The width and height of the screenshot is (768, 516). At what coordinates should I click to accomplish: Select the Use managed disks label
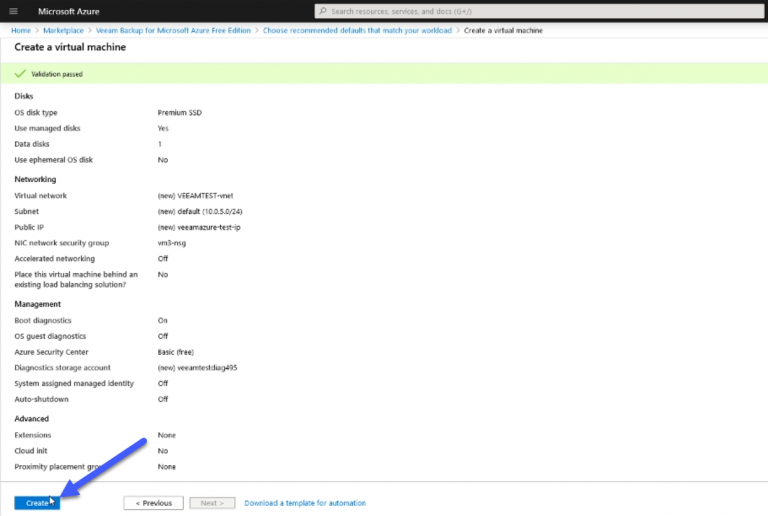tap(47, 128)
